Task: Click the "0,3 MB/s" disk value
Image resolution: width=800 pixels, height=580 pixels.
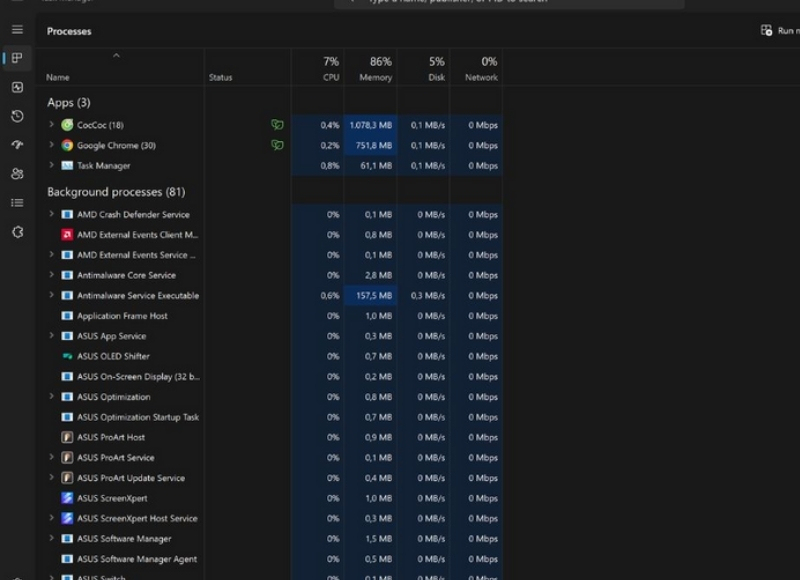Action: (x=428, y=295)
